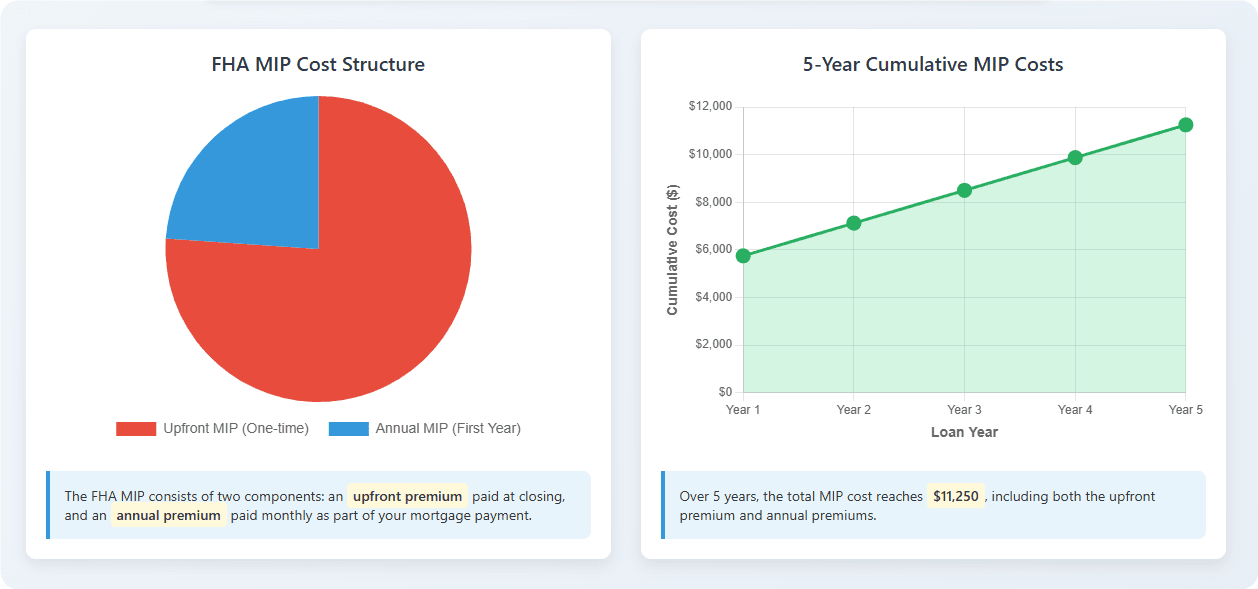
Task: Toggle the "Upfront MIP (One-time)" legend label
Action: pyautogui.click(x=236, y=429)
